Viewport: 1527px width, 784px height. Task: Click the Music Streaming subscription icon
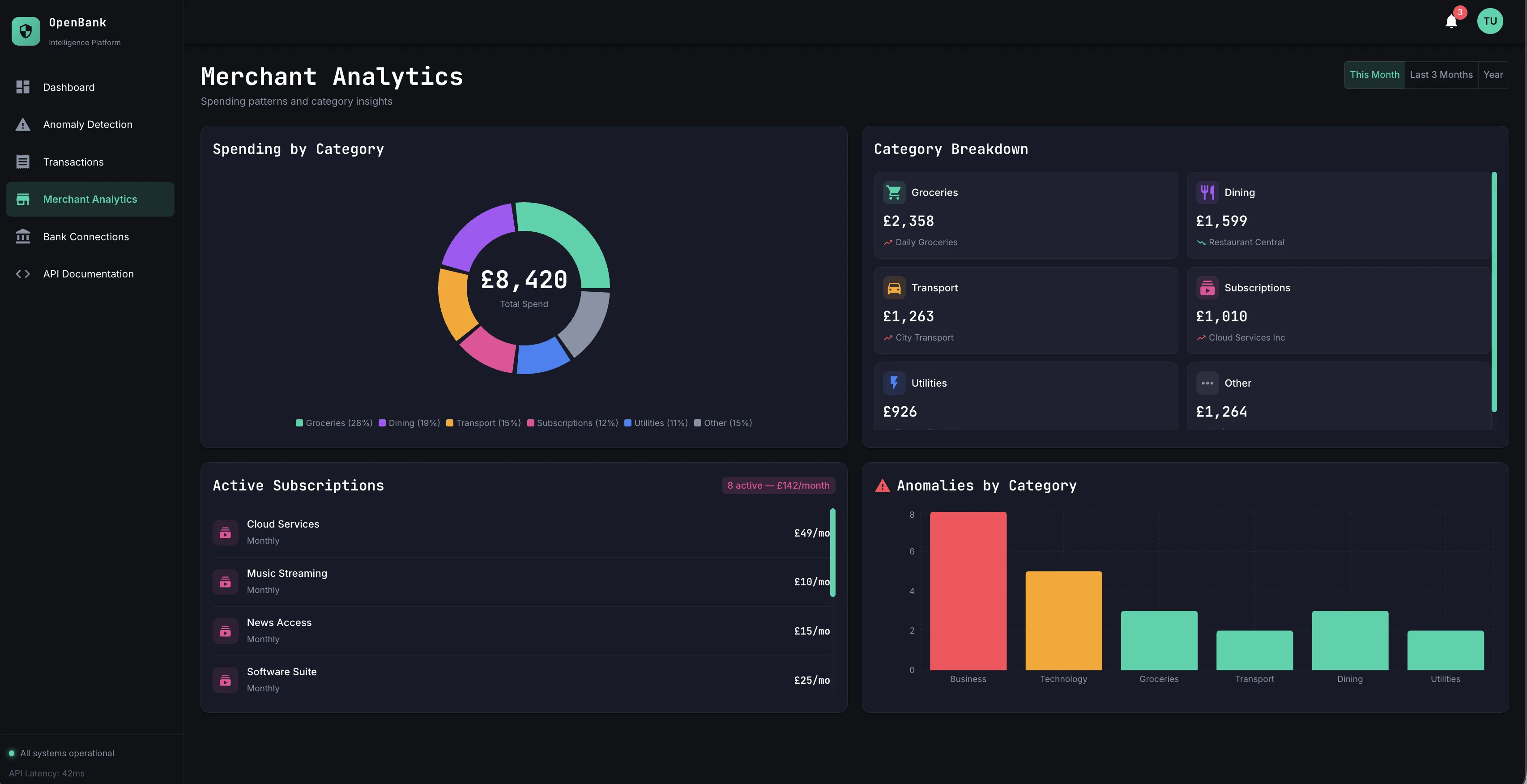[225, 582]
